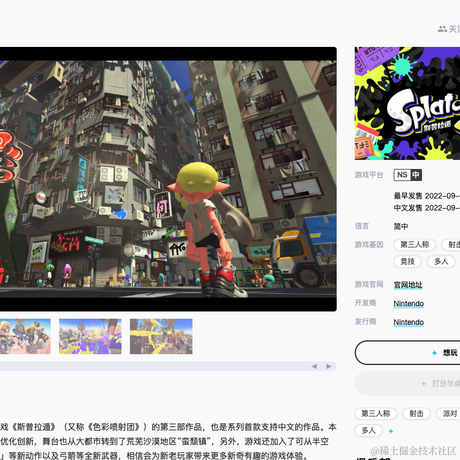Click the 简中 language value
Image resolution: width=460 pixels, height=460 pixels.
coord(401,227)
